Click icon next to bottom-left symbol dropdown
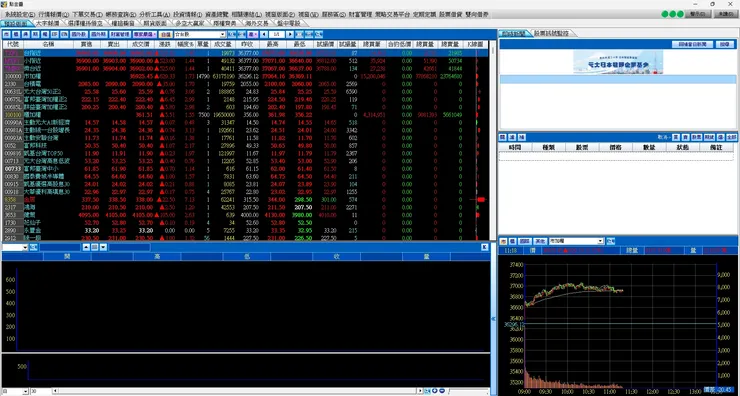Screen dimensions: 740x396 (x=33, y=247)
